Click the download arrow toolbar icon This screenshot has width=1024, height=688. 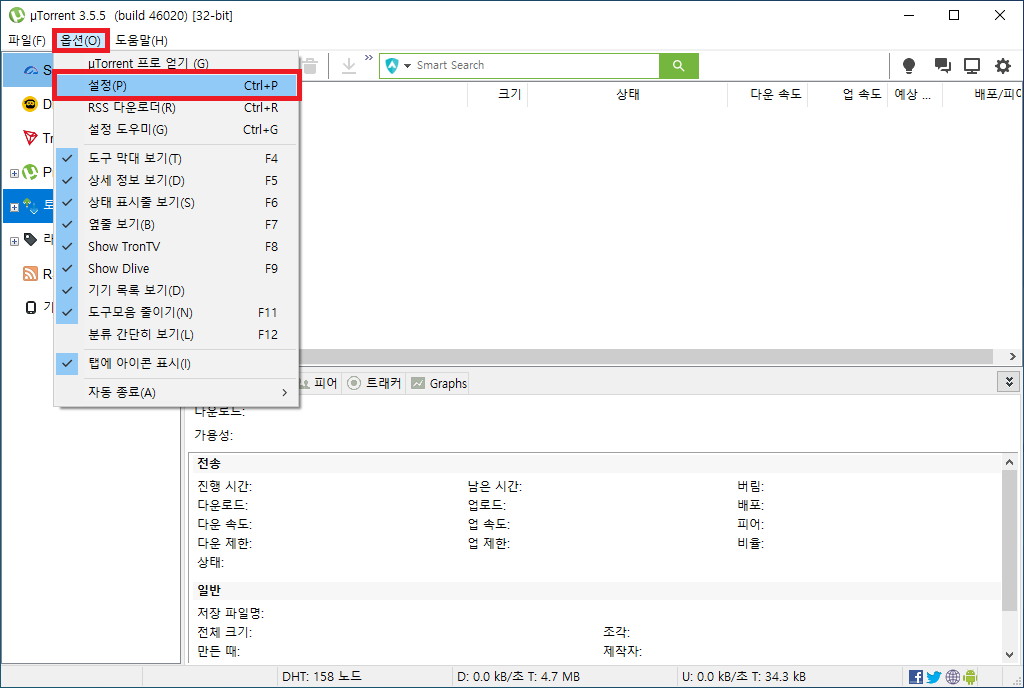pyautogui.click(x=349, y=65)
